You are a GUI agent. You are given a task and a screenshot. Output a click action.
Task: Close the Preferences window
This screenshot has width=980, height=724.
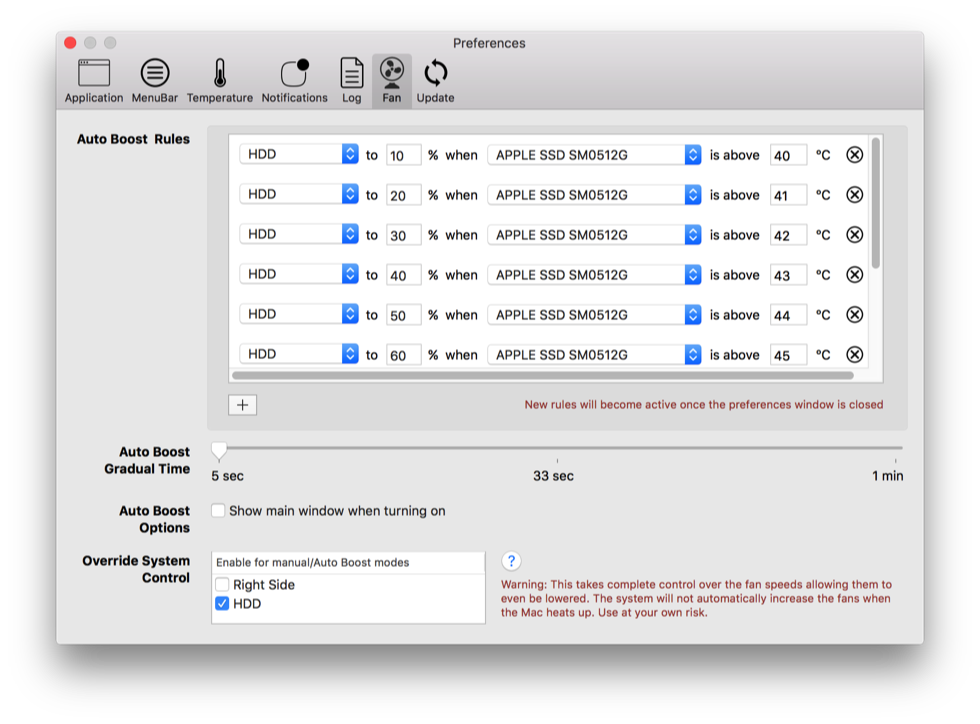pyautogui.click(x=70, y=43)
